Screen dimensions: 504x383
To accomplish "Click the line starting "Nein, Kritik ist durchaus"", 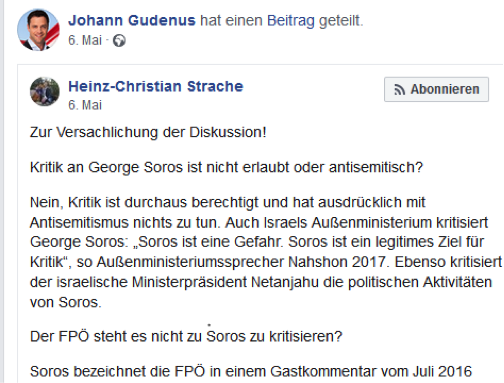I will click(x=227, y=202).
